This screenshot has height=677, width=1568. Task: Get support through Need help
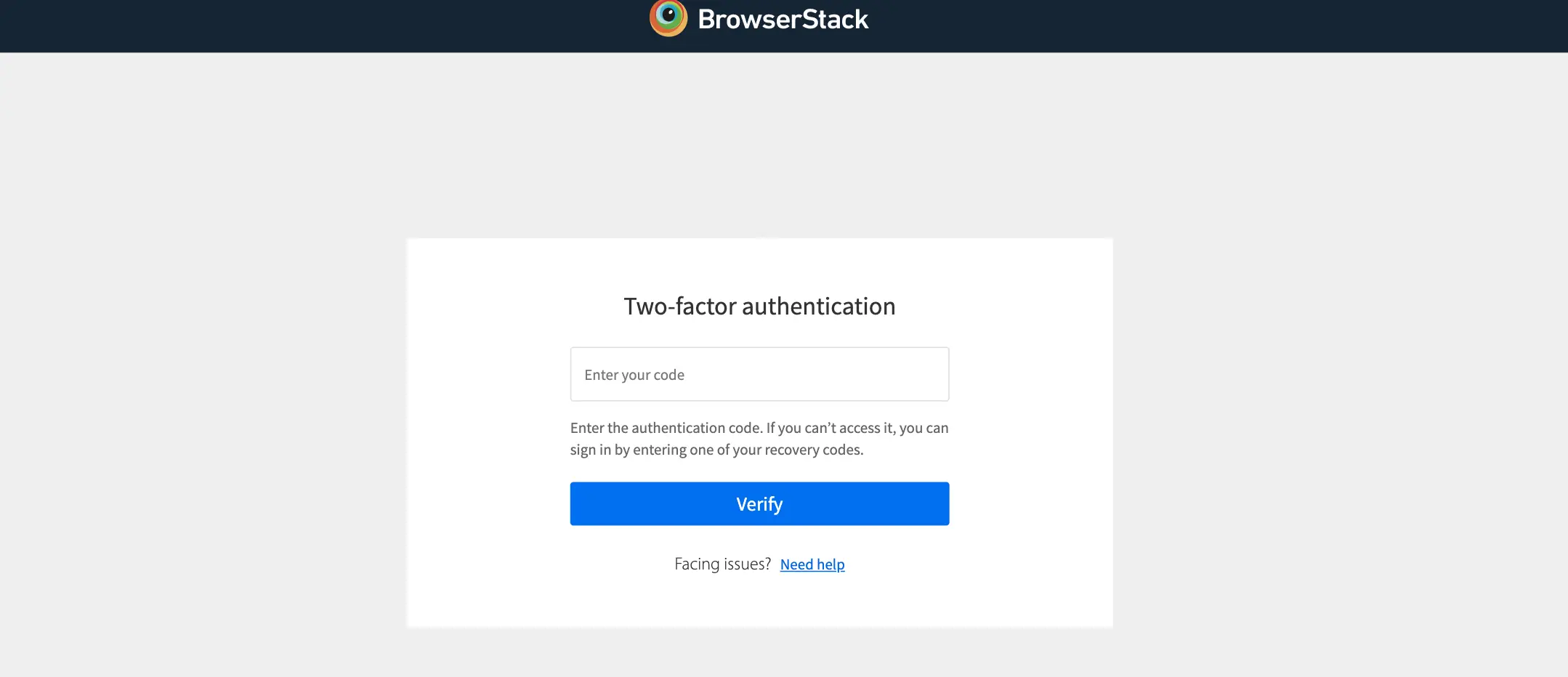tap(812, 565)
